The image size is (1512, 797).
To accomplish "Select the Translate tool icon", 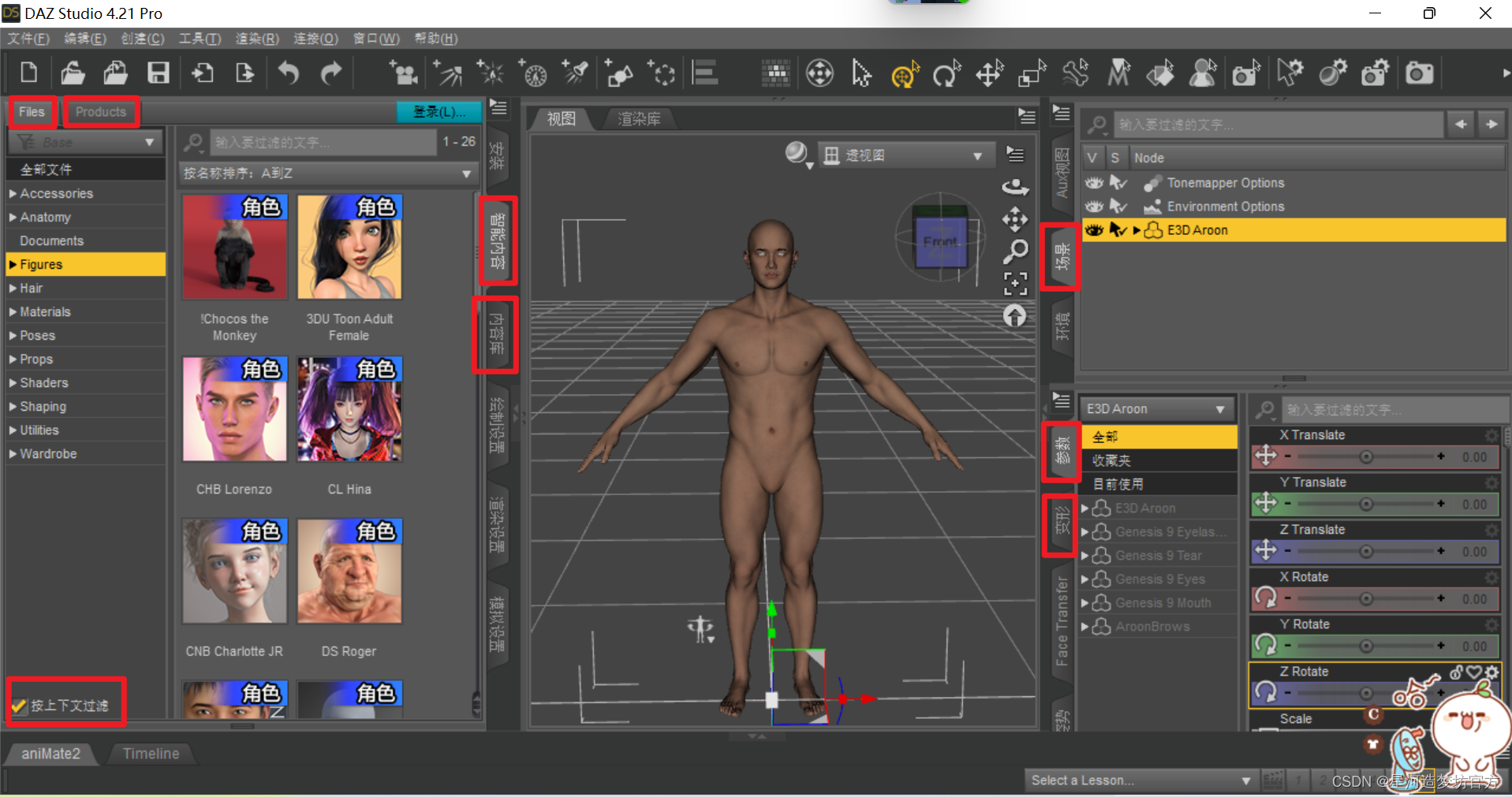I will click(x=989, y=74).
